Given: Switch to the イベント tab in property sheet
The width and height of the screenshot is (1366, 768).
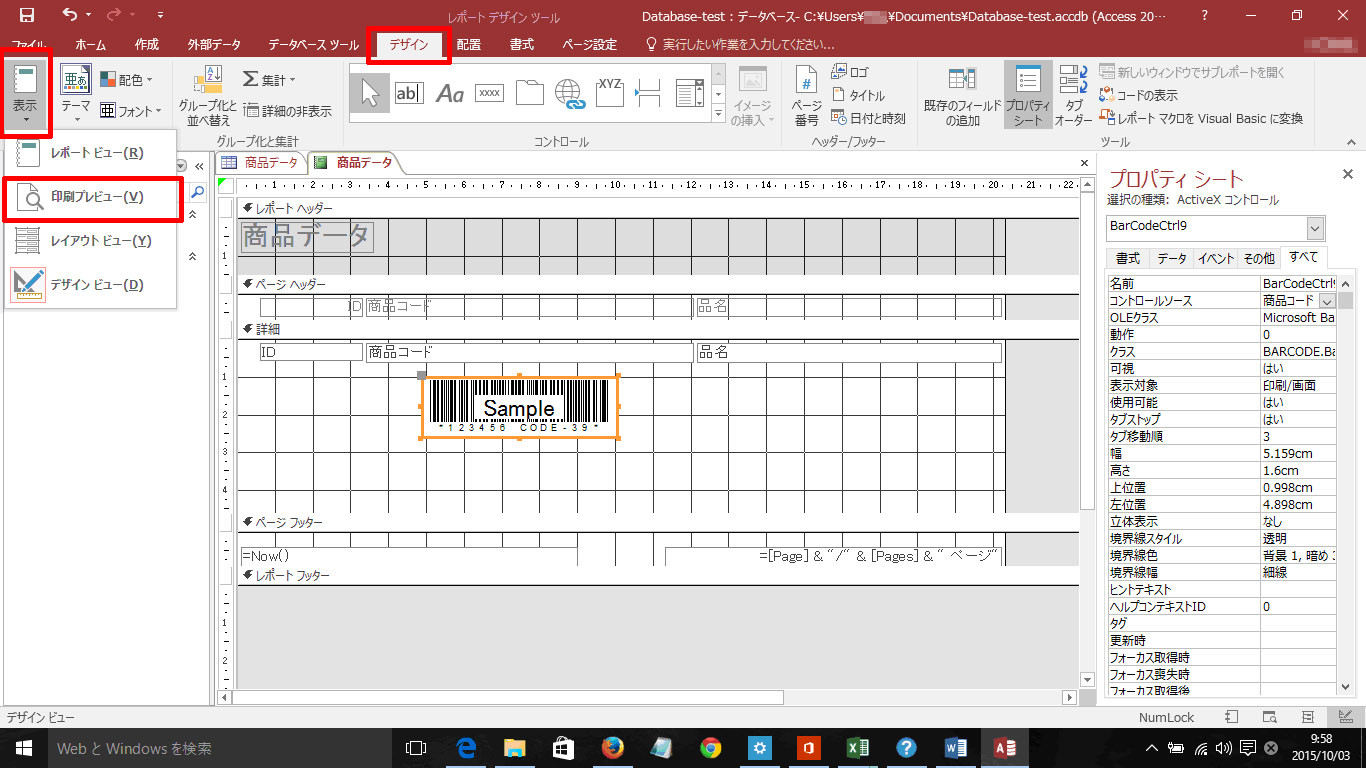Looking at the screenshot, I should coord(1216,259).
